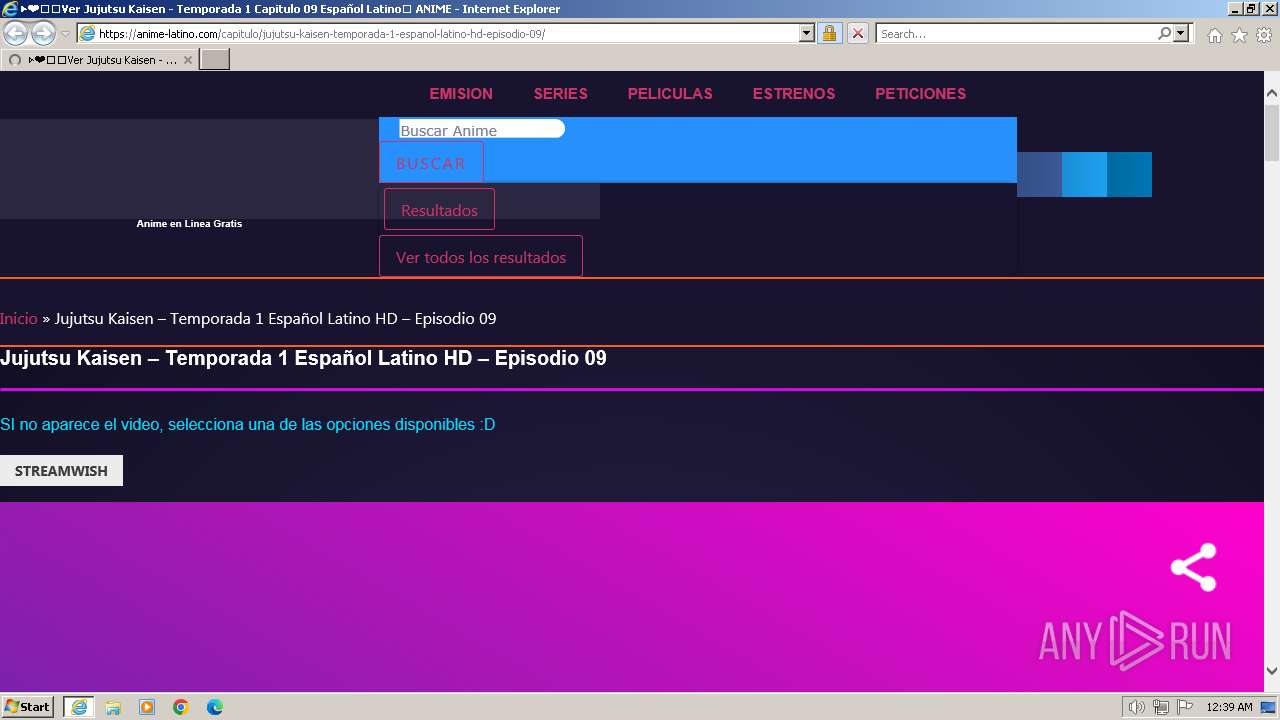Open the PETICIONES menu item
The height and width of the screenshot is (720, 1280).
[x=921, y=94]
